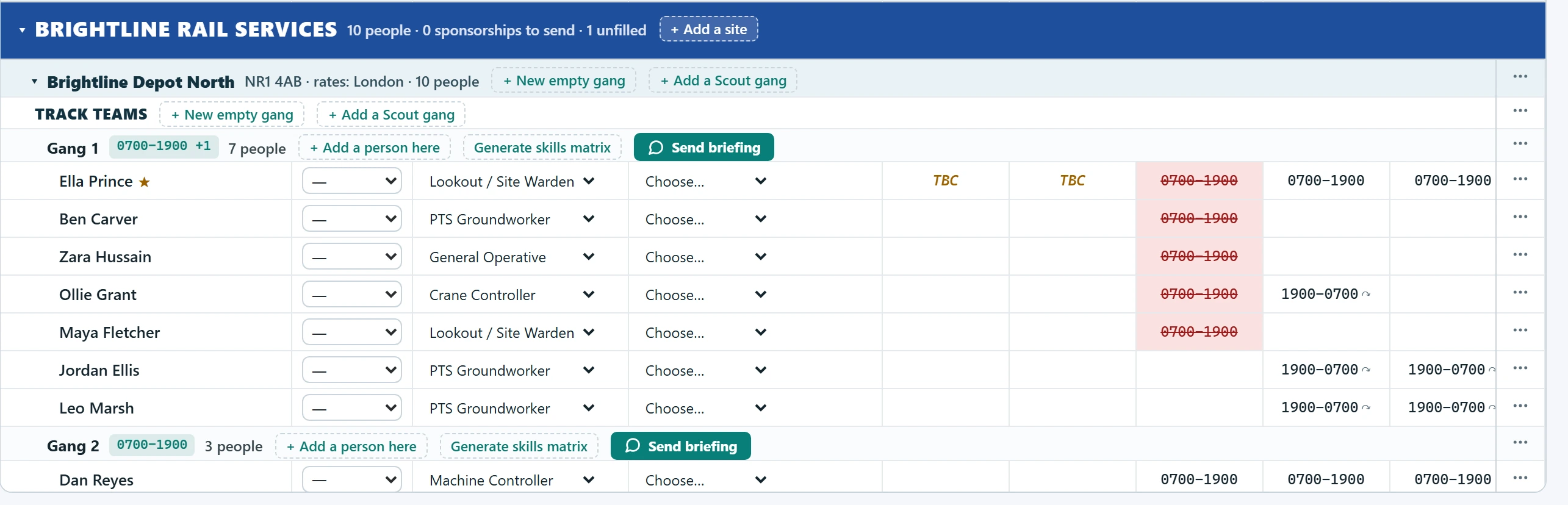Open the Gang 2 row options menu

[1520, 443]
